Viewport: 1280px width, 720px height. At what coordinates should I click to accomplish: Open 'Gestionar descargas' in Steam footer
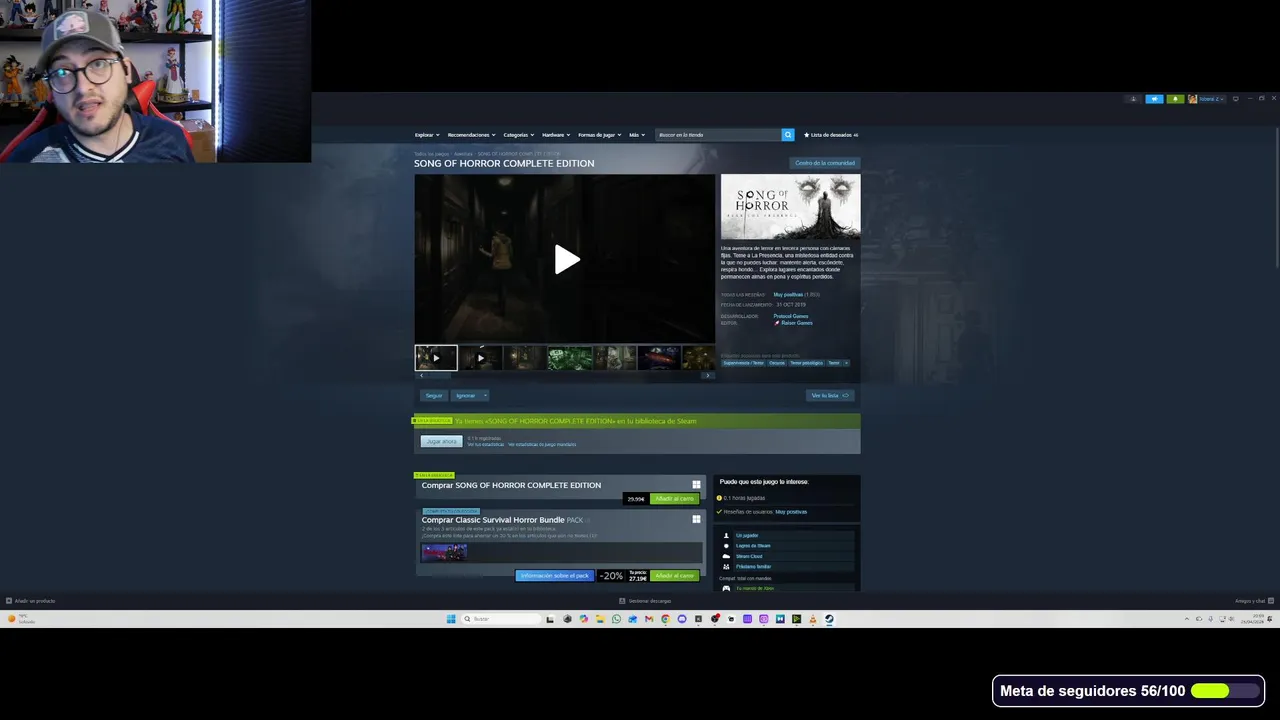[x=645, y=601]
